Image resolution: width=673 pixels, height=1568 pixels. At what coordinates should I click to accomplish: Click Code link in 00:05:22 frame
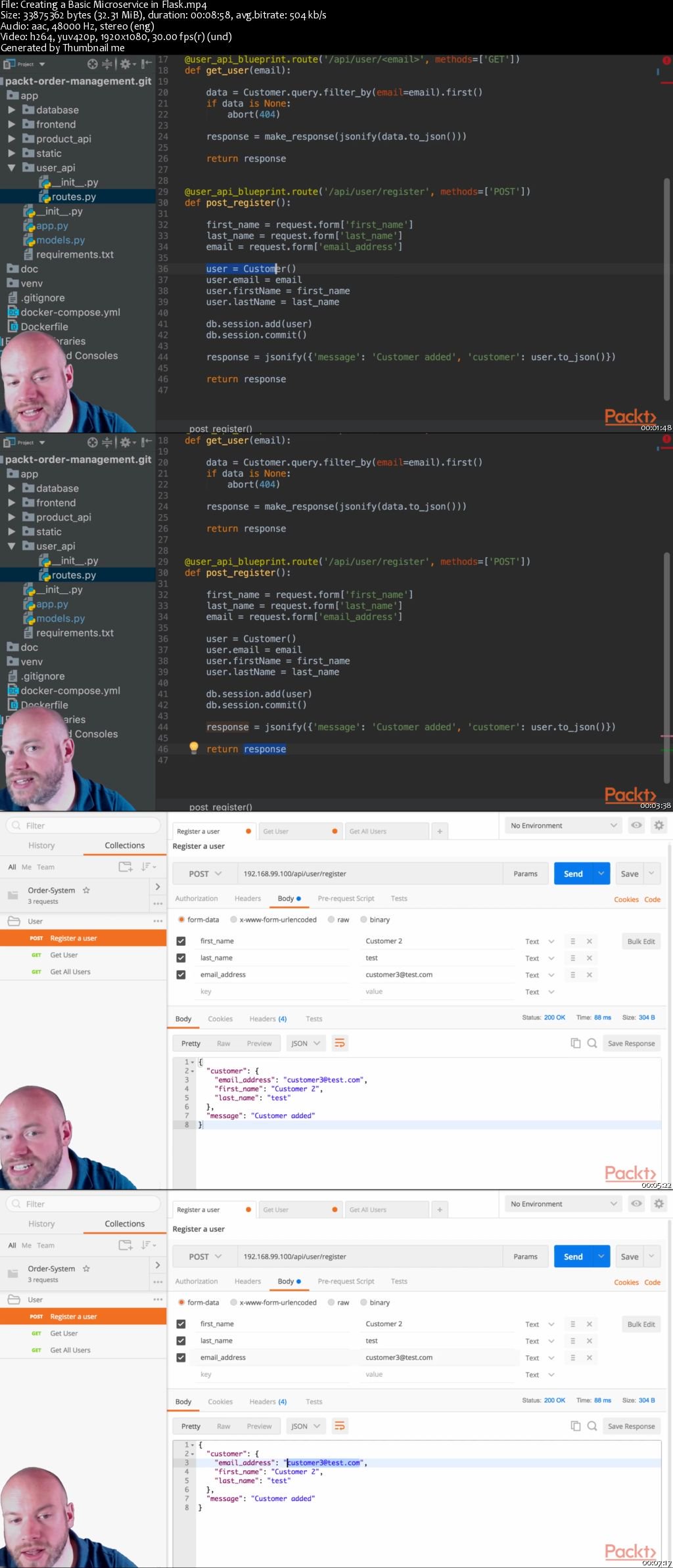[652, 899]
